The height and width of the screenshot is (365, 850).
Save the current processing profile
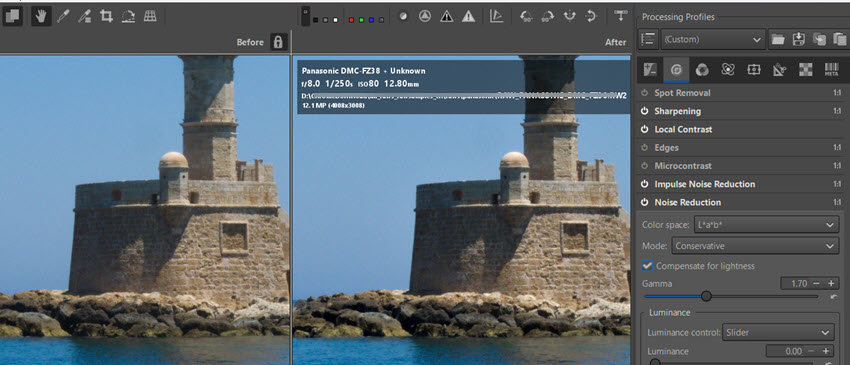click(799, 39)
